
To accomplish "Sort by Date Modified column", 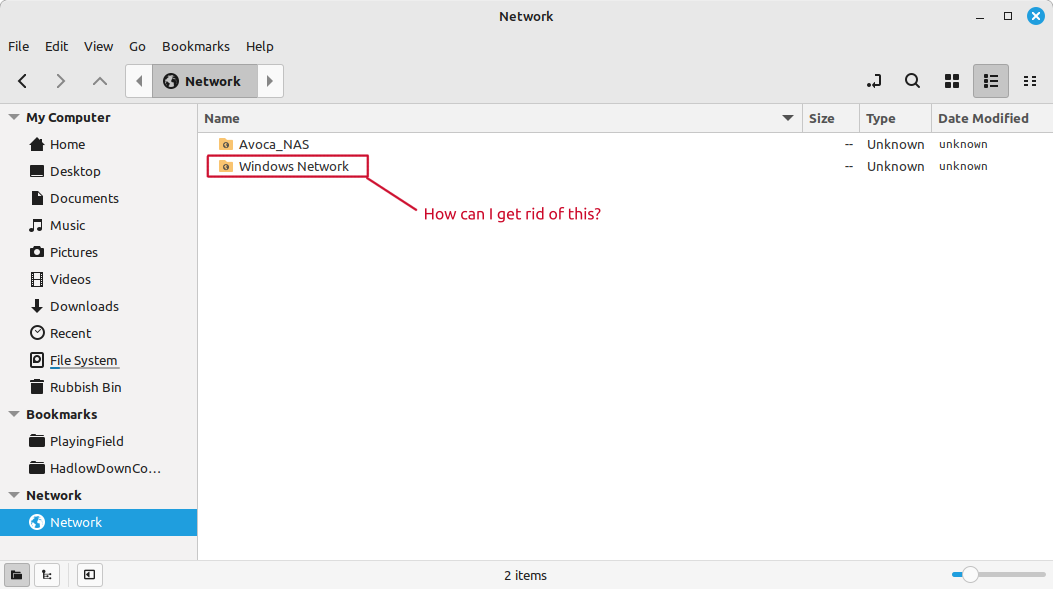I will [983, 118].
